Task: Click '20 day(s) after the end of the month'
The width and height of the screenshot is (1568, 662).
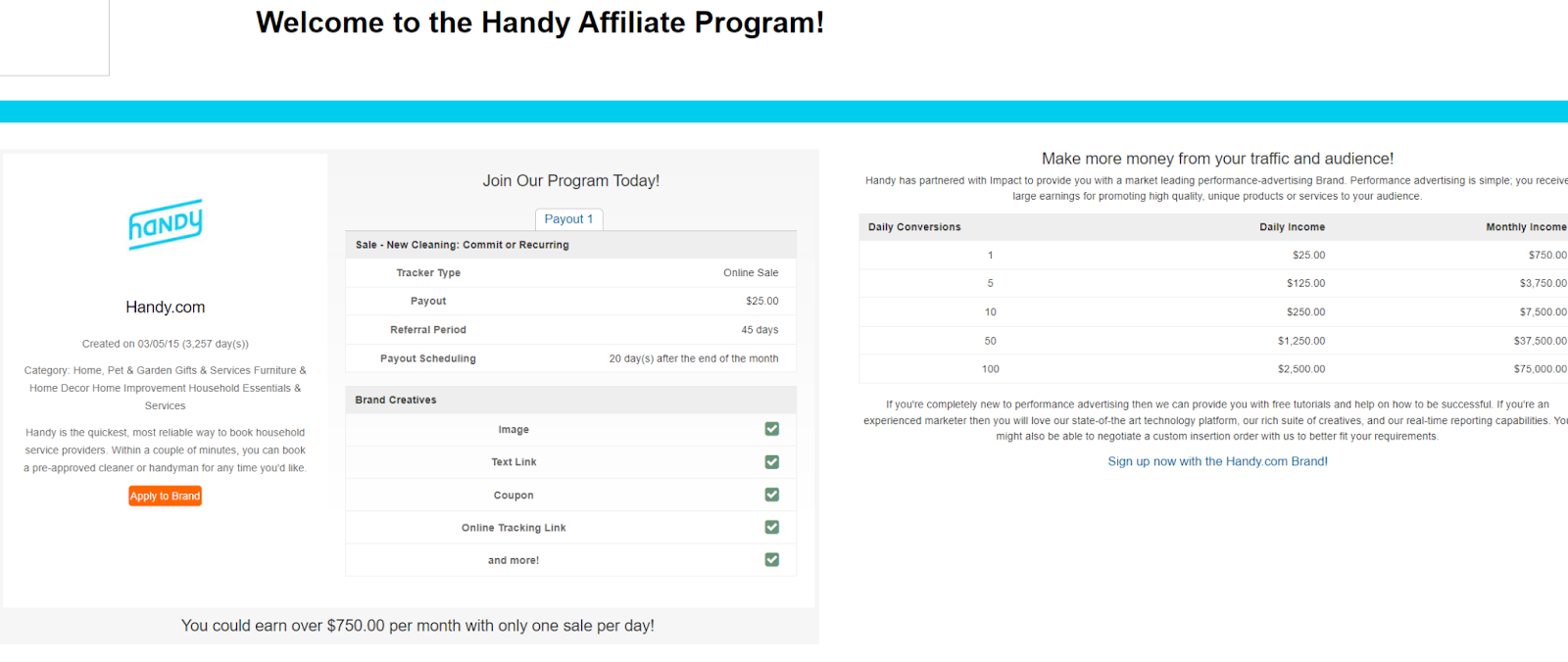Action: click(694, 358)
